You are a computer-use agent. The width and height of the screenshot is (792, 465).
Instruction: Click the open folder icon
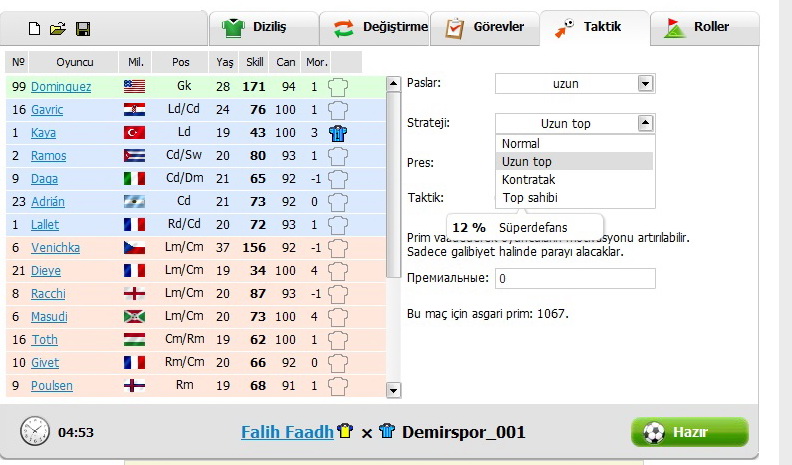click(58, 29)
